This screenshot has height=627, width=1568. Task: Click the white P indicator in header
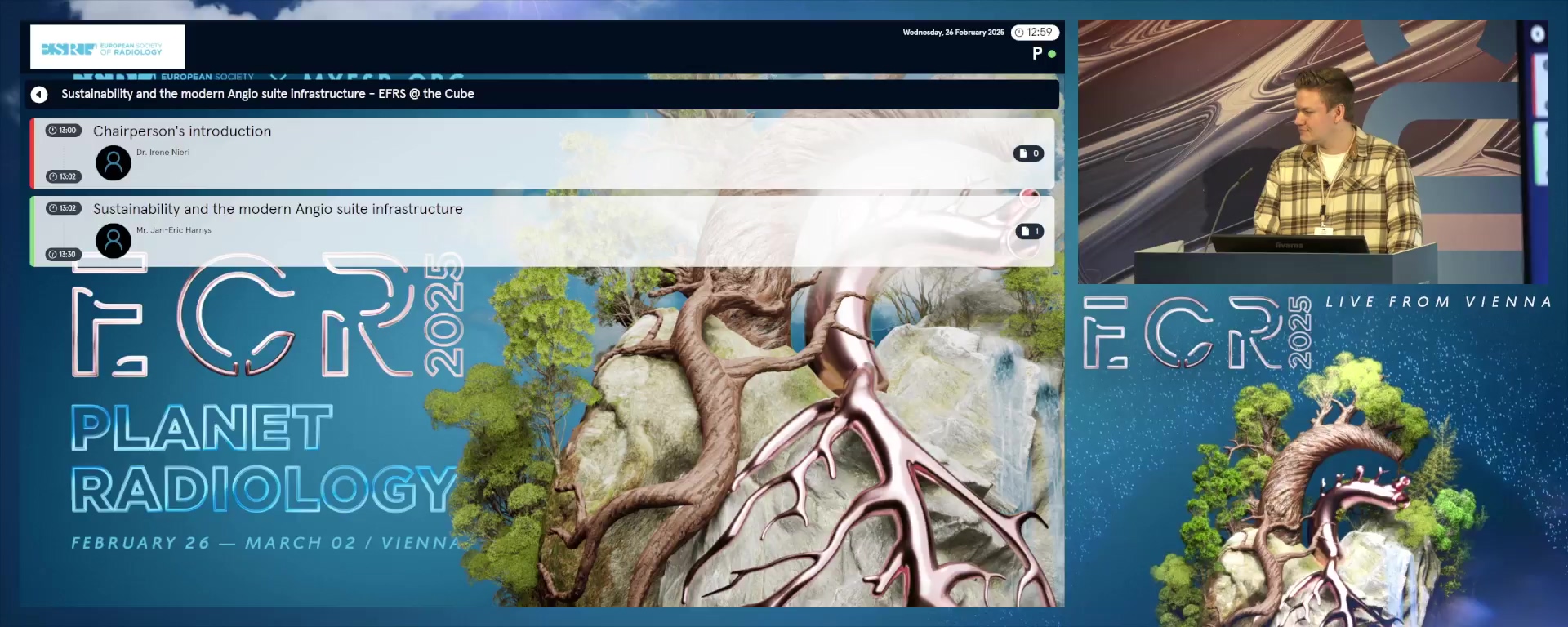click(x=1037, y=53)
